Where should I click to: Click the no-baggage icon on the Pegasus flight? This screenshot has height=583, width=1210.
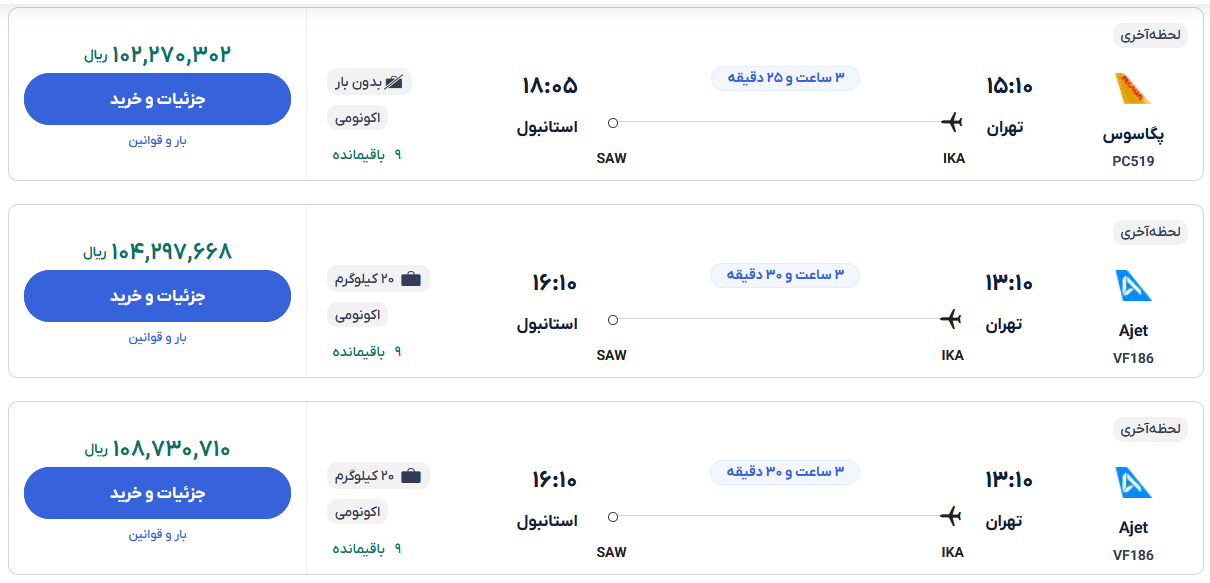point(397,82)
